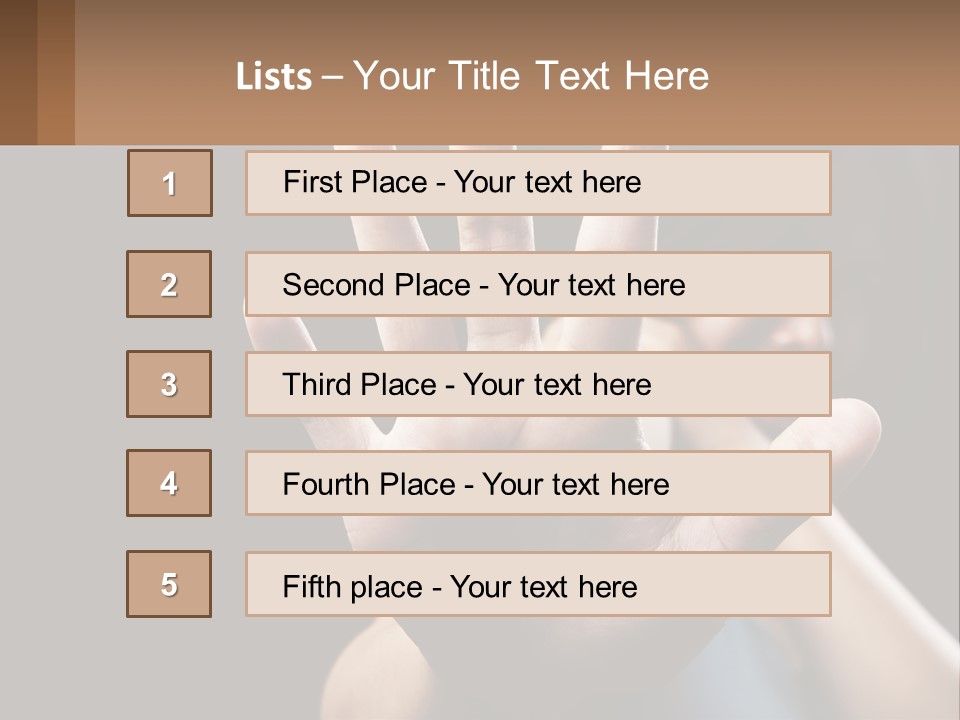The image size is (960, 720).
Task: Click the bold word Lists in title
Action: pos(274,77)
